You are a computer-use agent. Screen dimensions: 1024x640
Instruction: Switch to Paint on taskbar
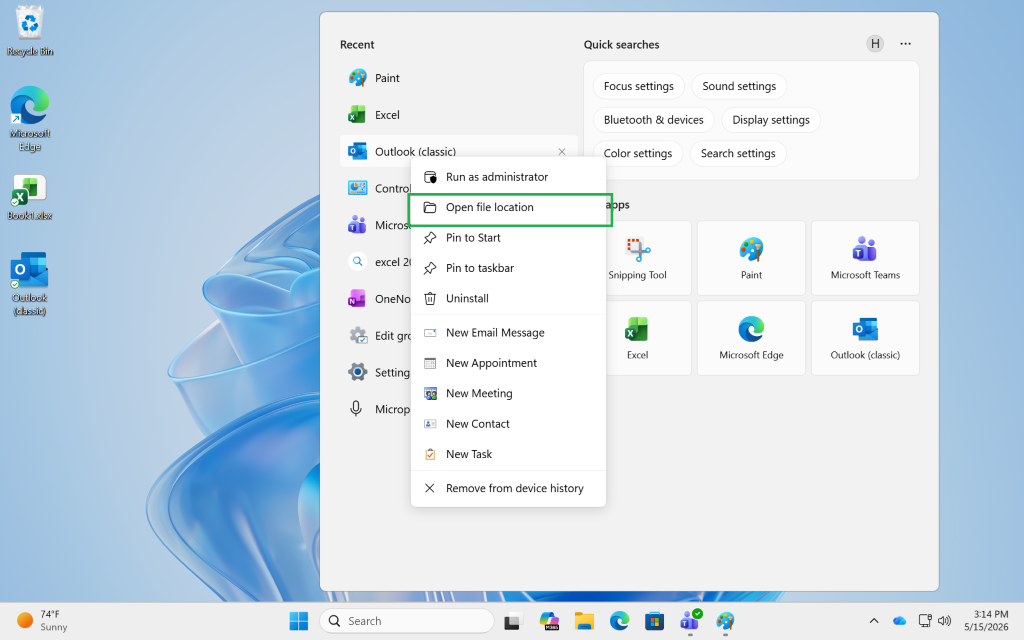click(x=725, y=621)
